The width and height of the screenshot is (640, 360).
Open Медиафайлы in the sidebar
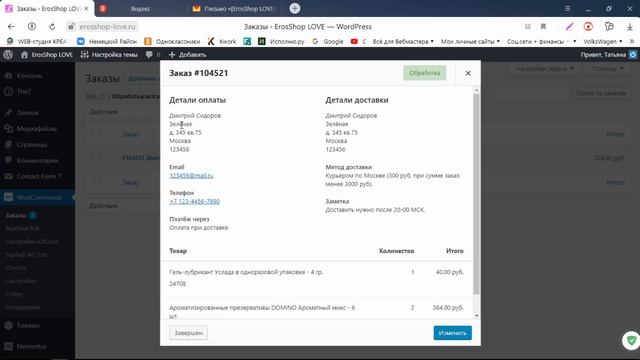[37, 129]
